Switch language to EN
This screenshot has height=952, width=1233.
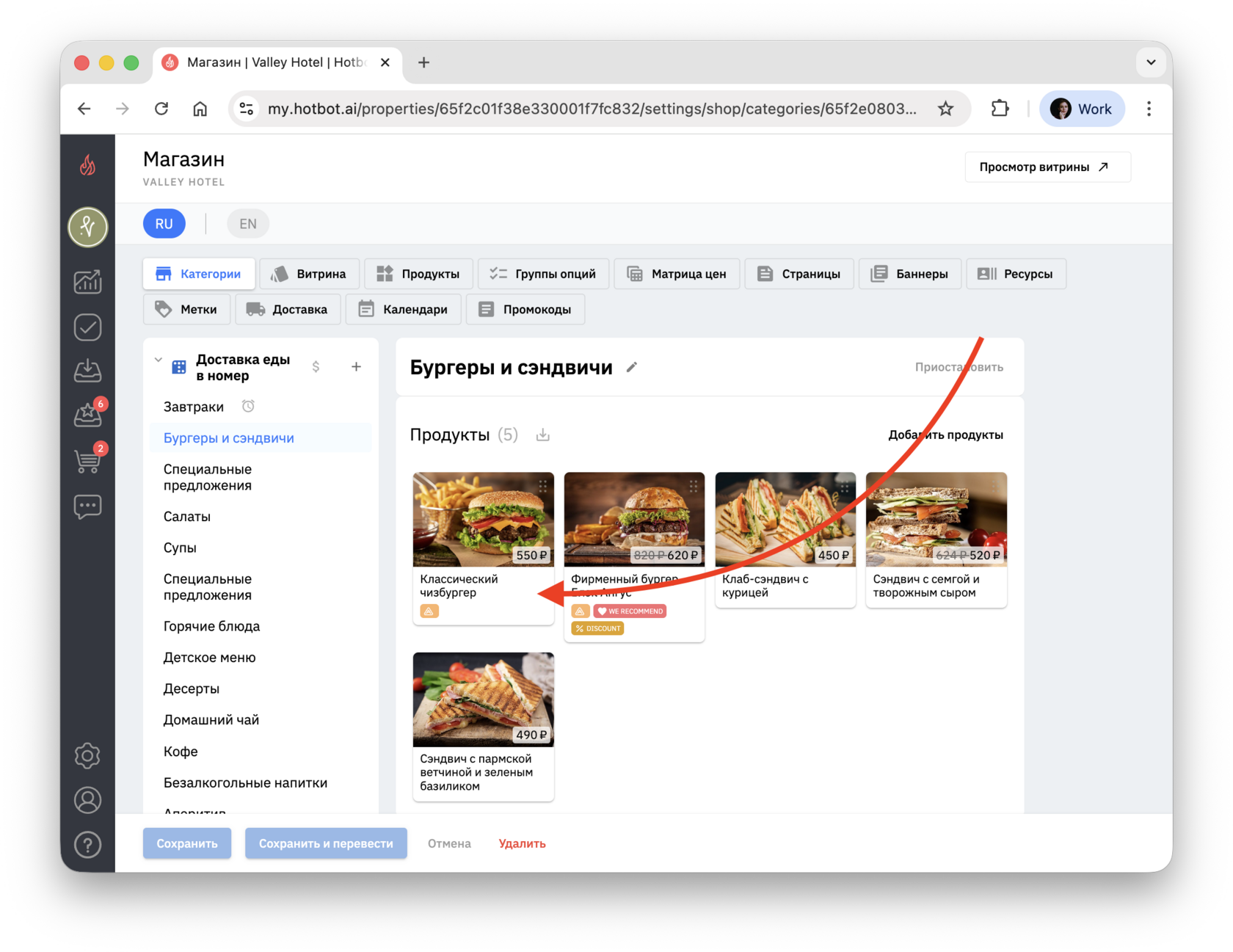(x=248, y=224)
